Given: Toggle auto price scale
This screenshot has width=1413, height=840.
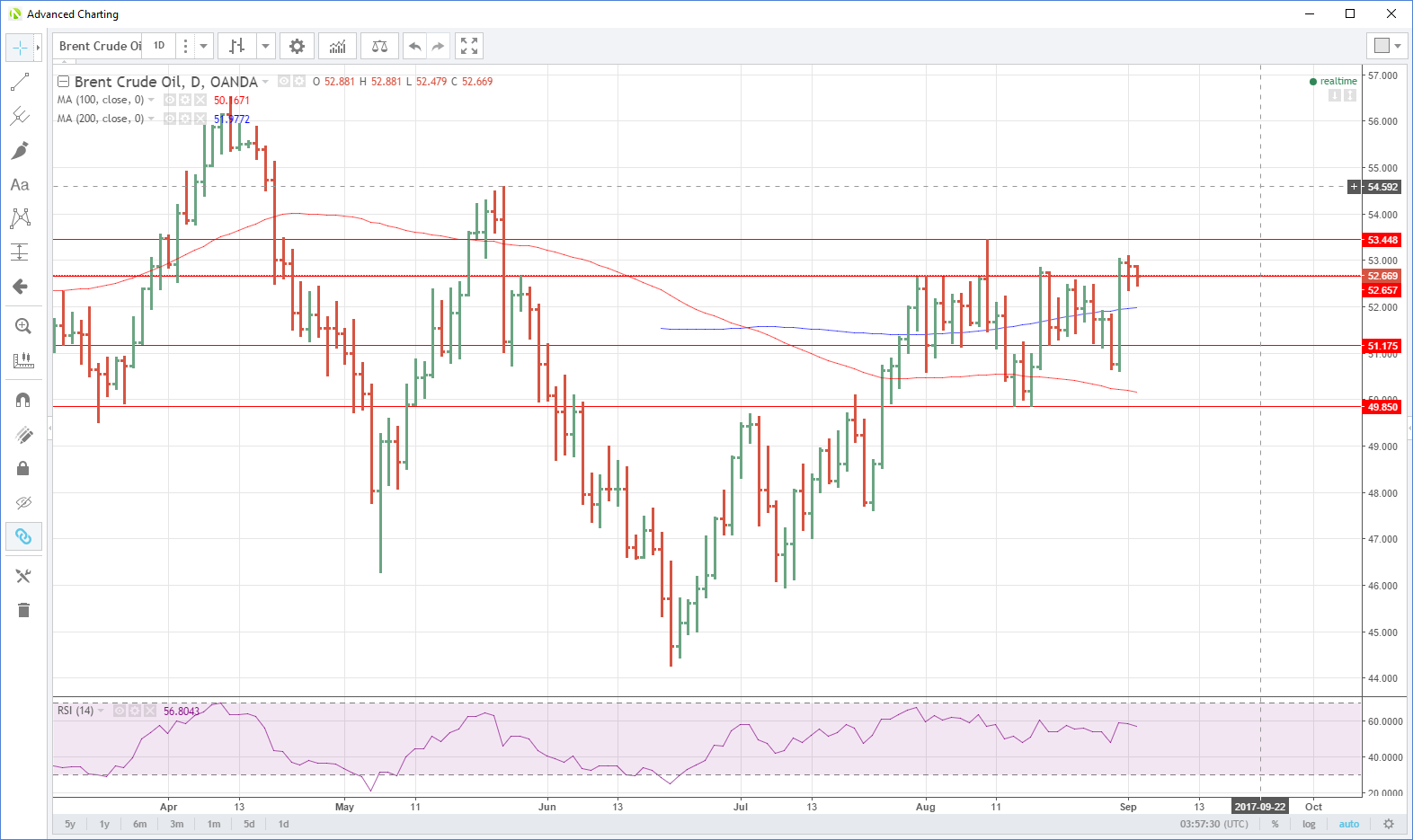Looking at the screenshot, I should point(1349,824).
